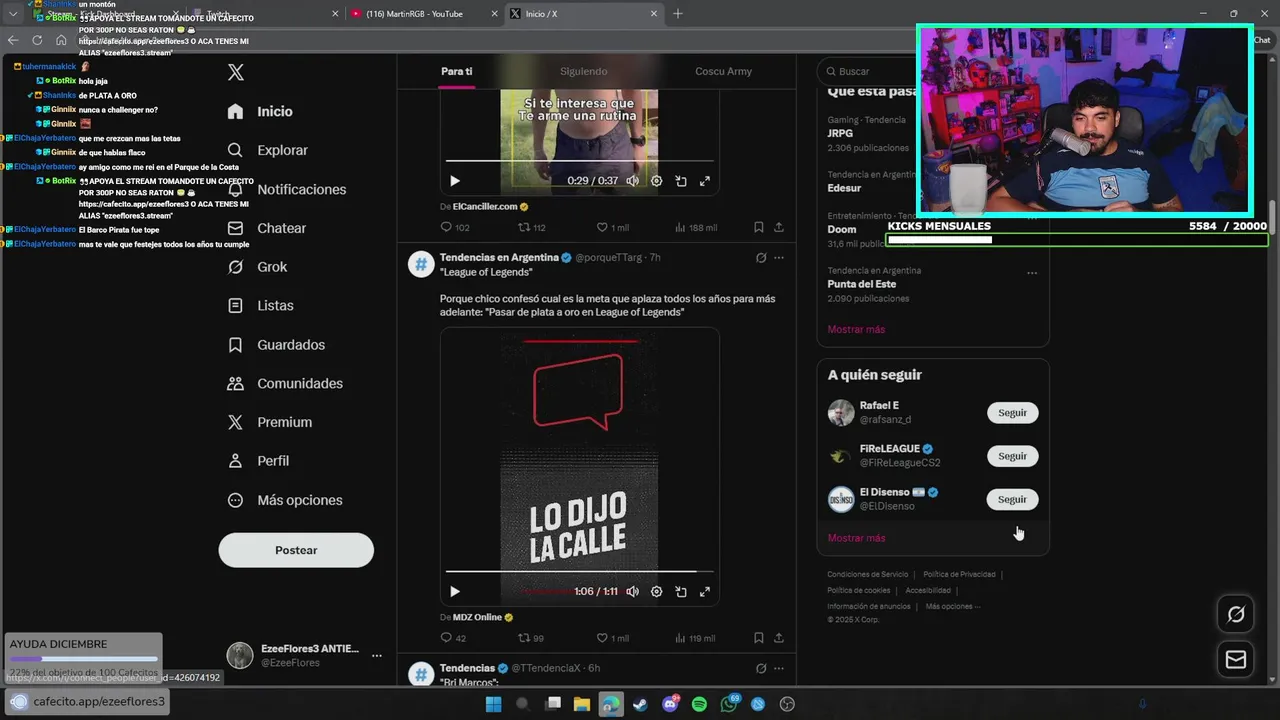Share the ElCanciller post
This screenshot has height=720, width=1280.
point(779,227)
